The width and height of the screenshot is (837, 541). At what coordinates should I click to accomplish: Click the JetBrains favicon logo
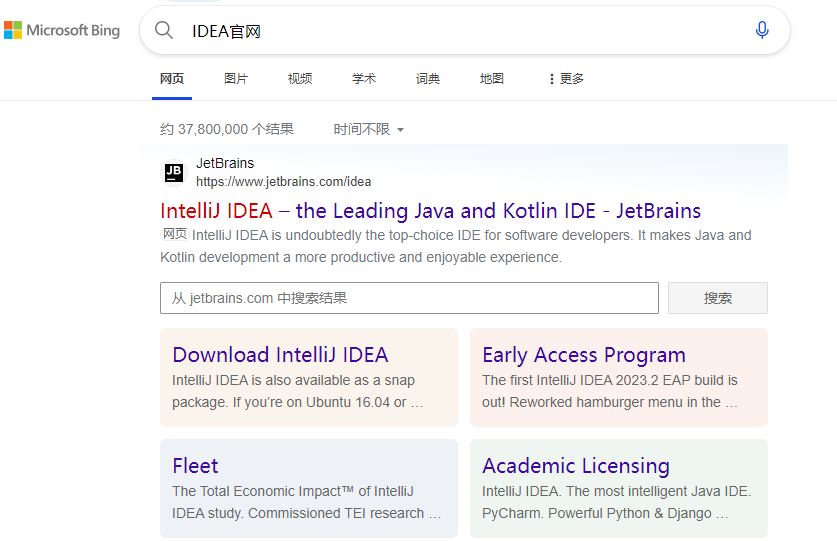pos(174,172)
